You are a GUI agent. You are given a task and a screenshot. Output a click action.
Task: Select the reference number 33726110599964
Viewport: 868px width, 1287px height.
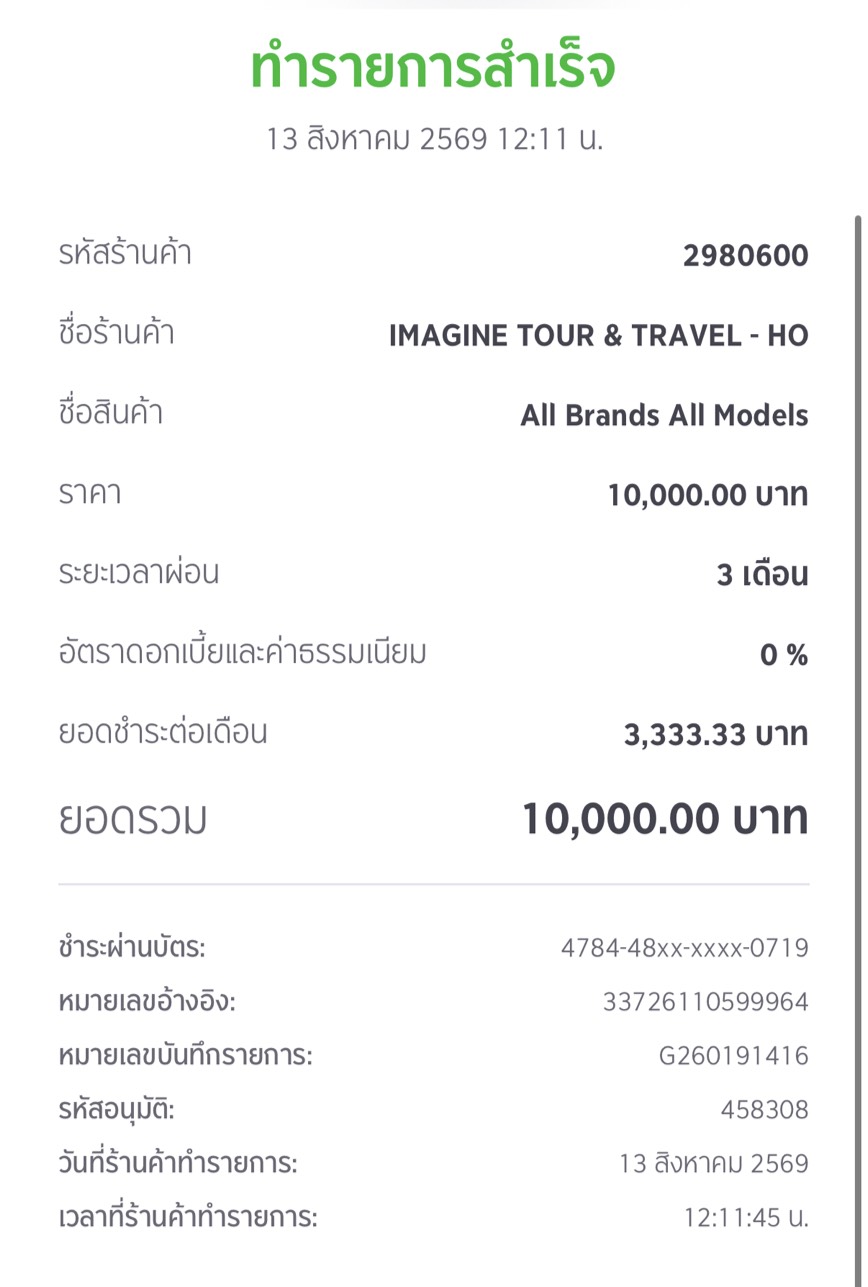(705, 1001)
